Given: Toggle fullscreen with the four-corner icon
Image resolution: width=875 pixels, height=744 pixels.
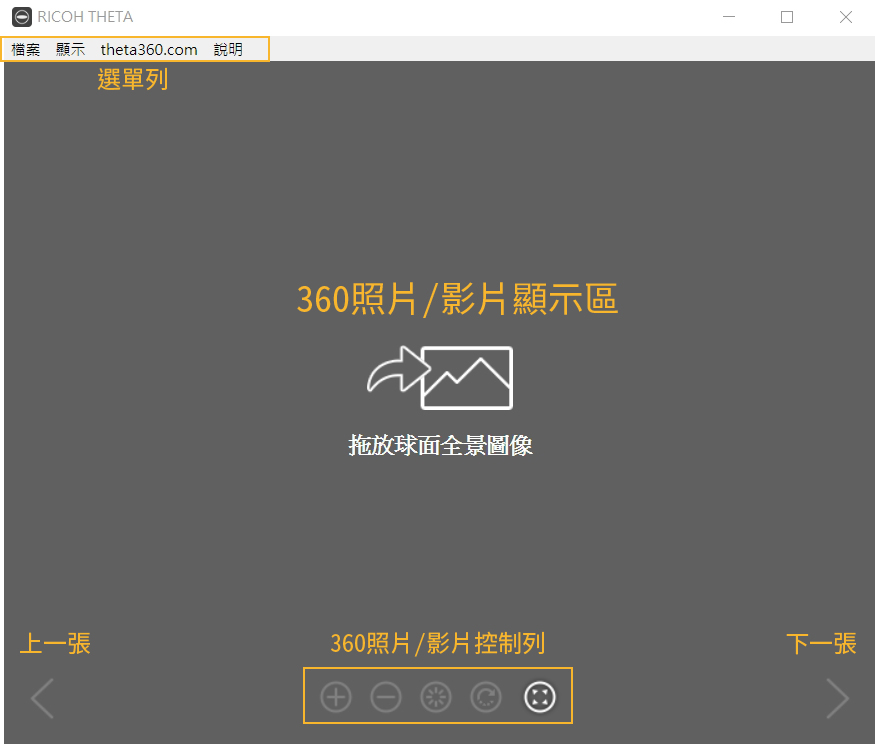Looking at the screenshot, I should coord(540,697).
